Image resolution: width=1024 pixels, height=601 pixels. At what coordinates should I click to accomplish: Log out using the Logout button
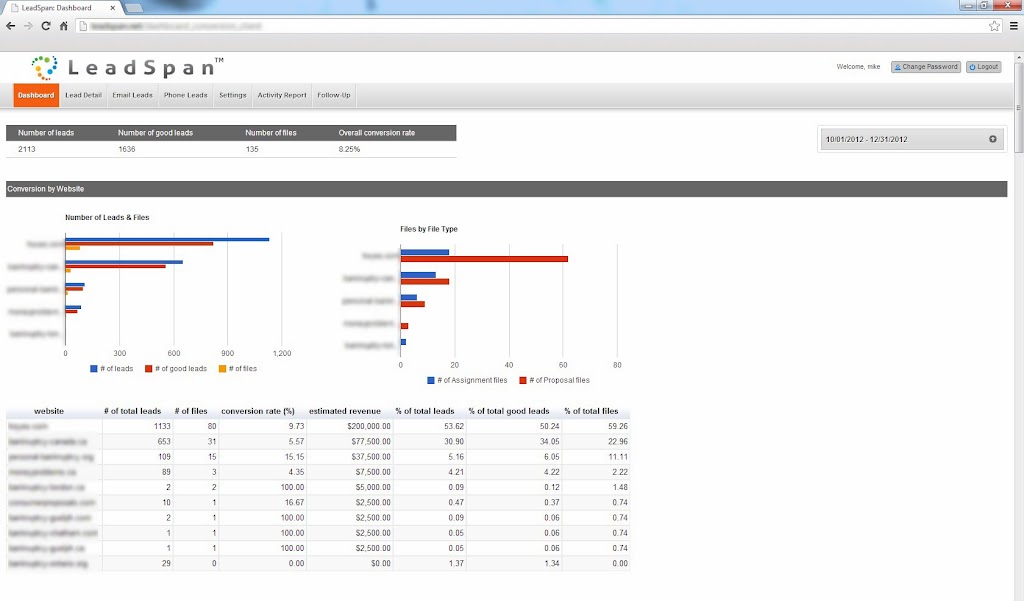coord(984,67)
